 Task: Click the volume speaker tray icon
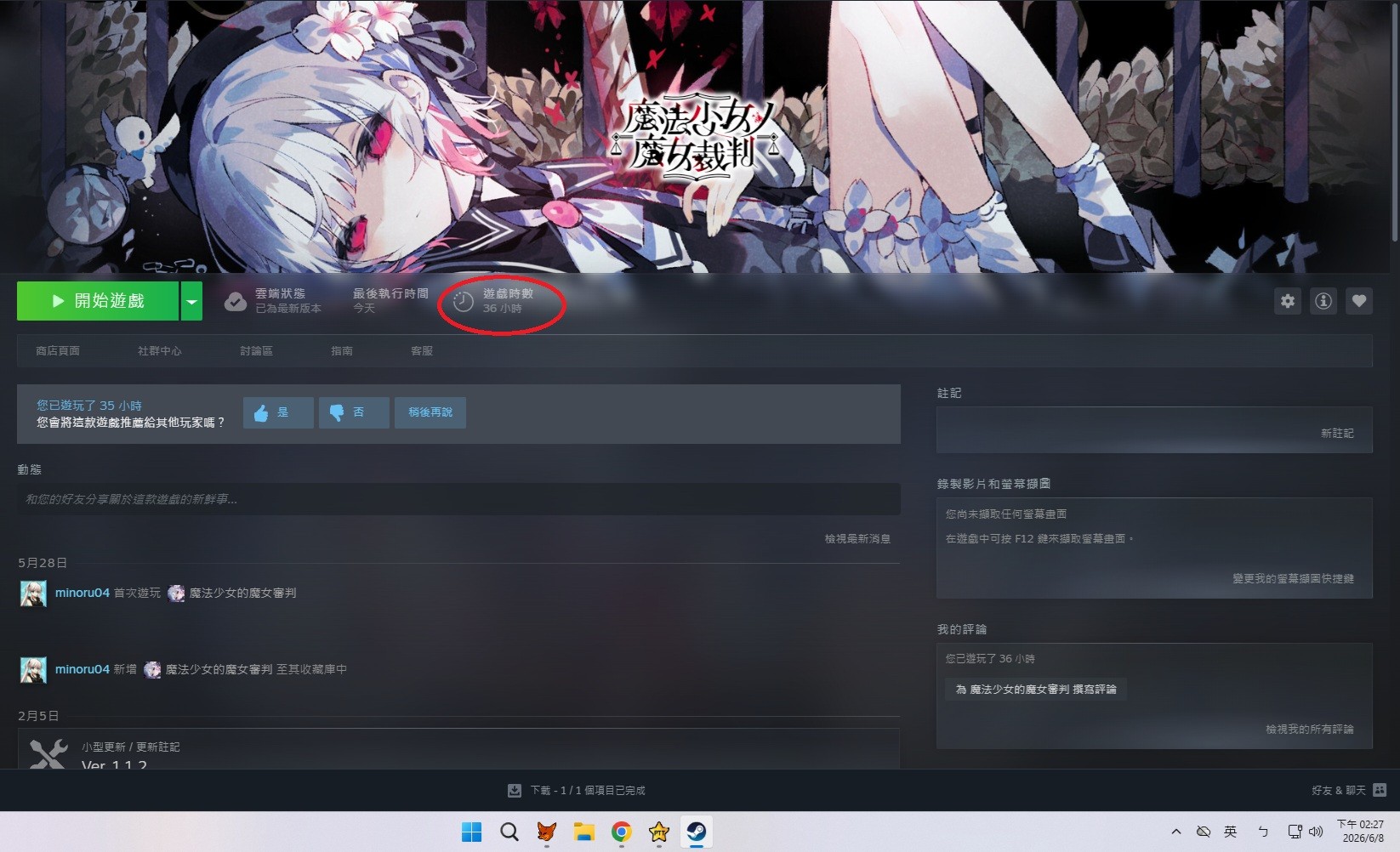(x=1316, y=832)
